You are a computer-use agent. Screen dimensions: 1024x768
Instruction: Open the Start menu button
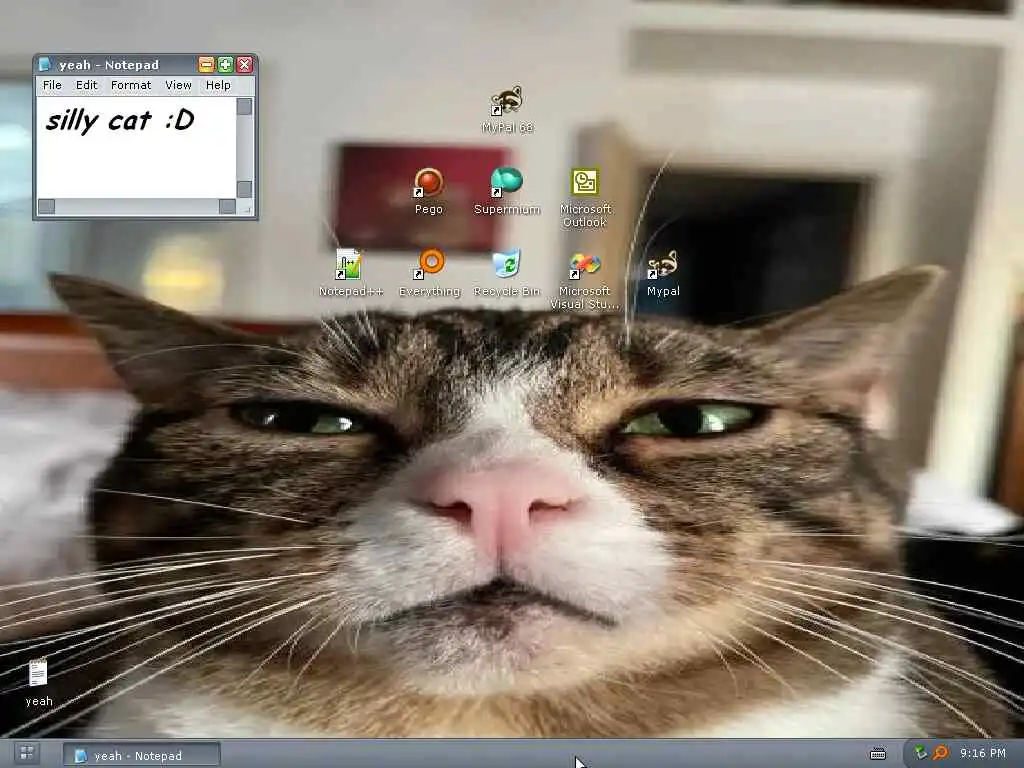pyautogui.click(x=27, y=753)
